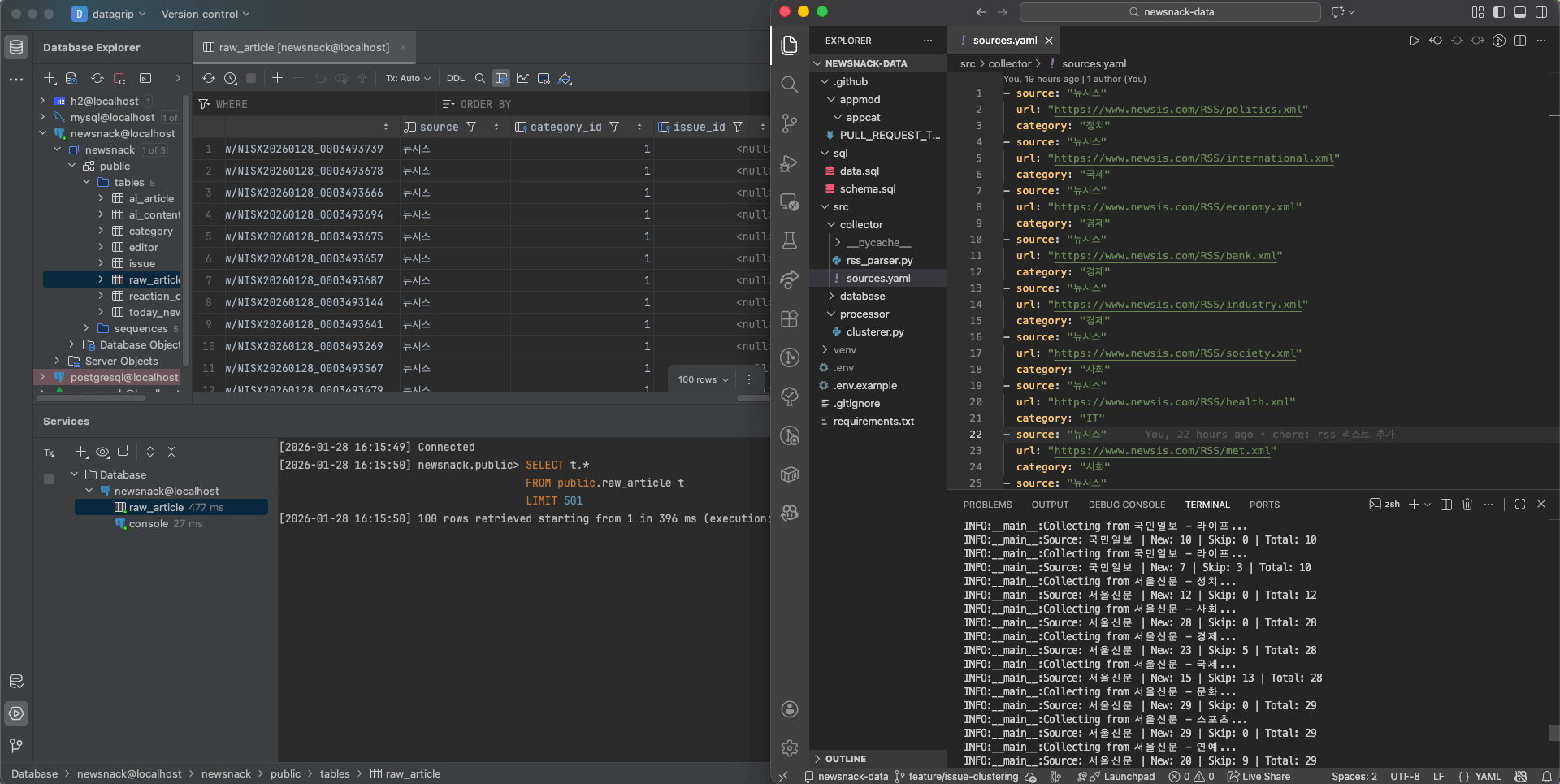The width and height of the screenshot is (1560, 784).
Task: Expand the database folder in the Explorer
Action: click(x=862, y=297)
